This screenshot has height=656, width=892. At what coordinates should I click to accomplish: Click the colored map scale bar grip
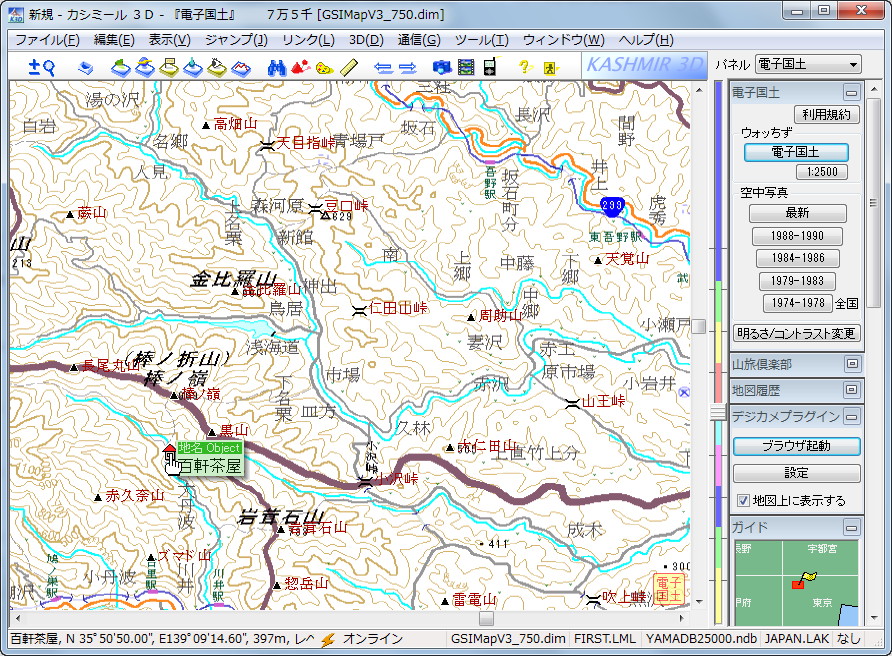tap(718, 412)
